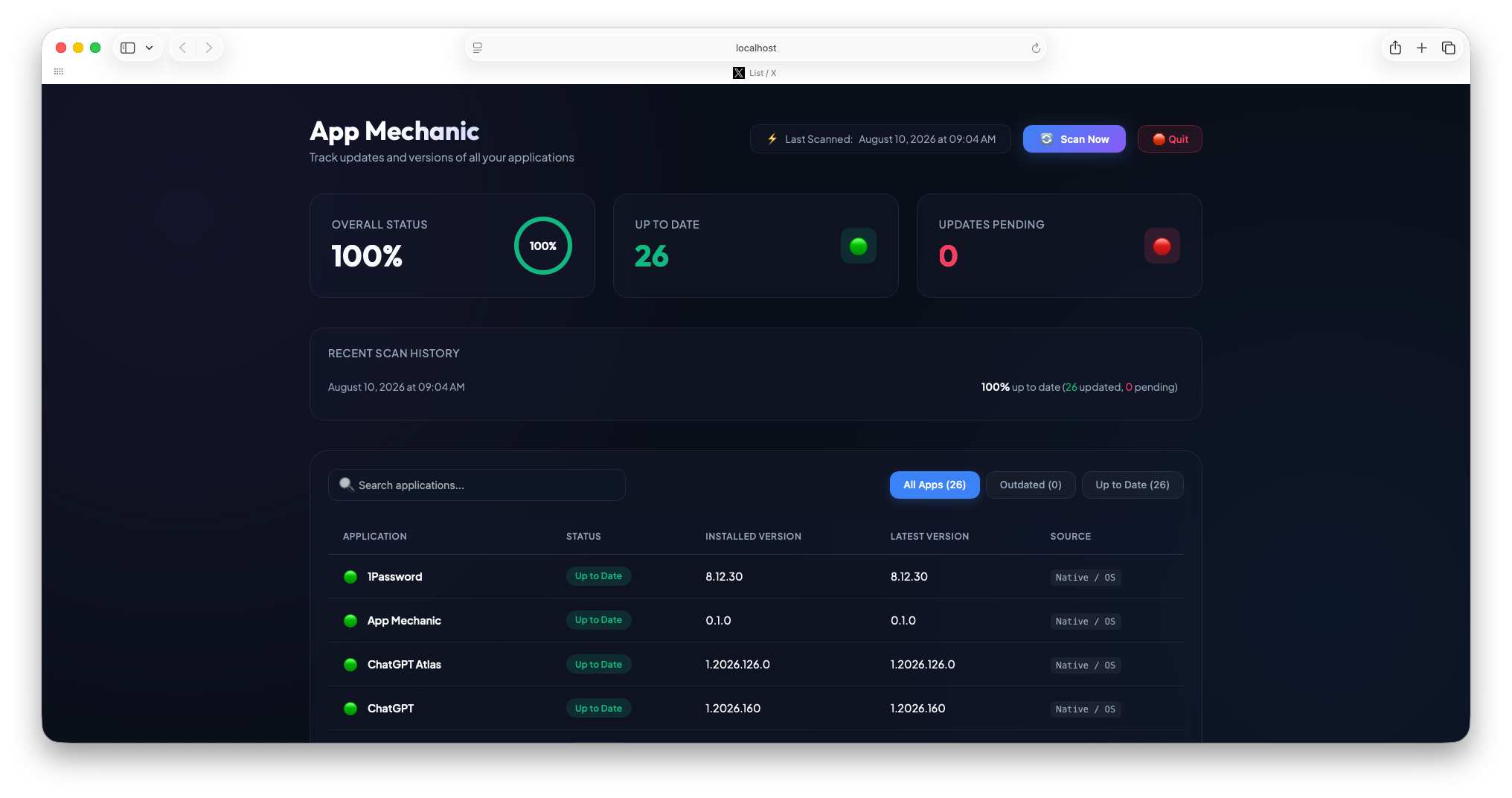The height and width of the screenshot is (798, 1512).
Task: Reload the page with the refresh icon
Action: (1035, 48)
